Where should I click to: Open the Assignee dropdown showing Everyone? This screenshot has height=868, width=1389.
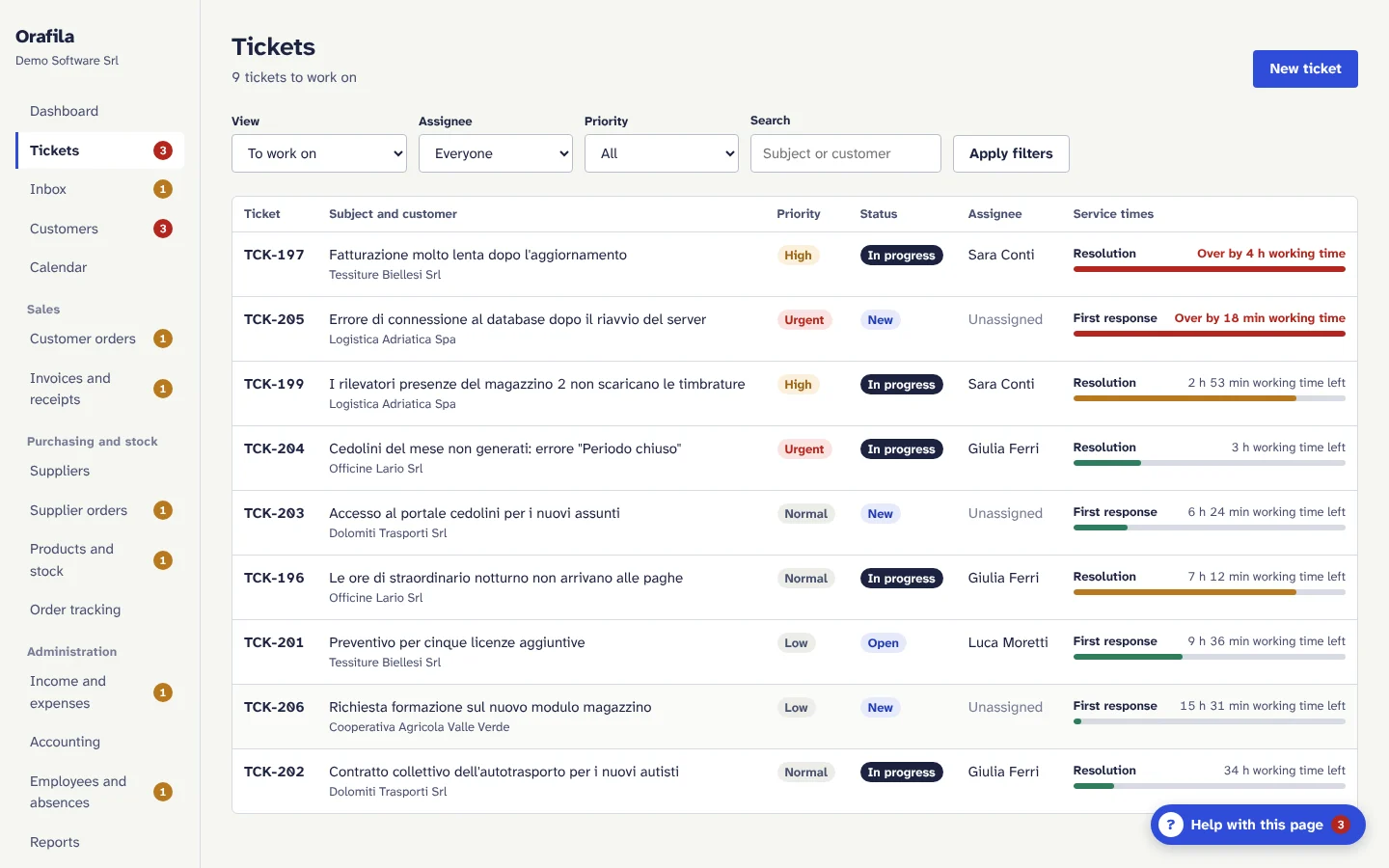(x=496, y=153)
